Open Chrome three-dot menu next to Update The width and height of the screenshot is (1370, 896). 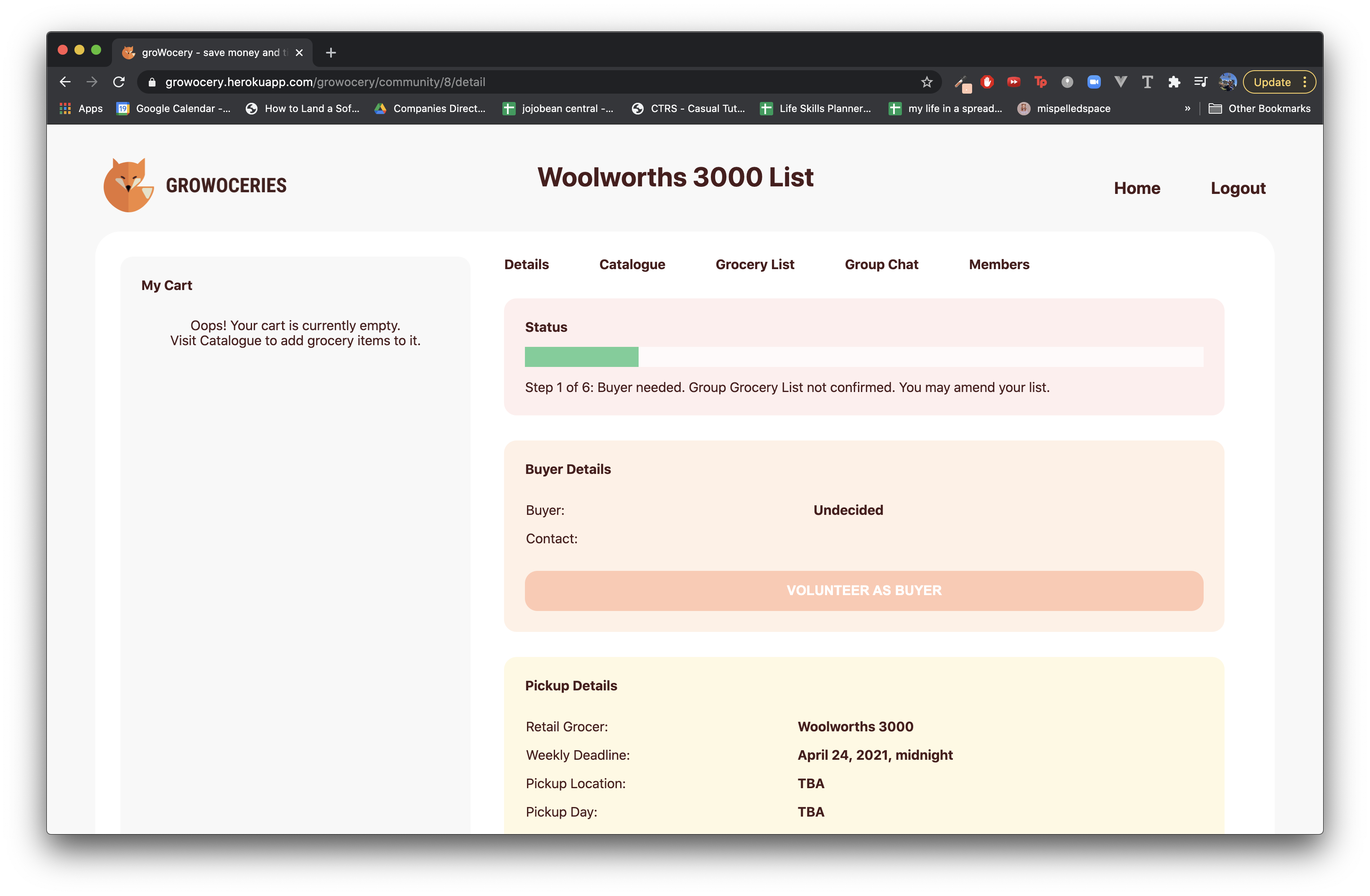1305,82
